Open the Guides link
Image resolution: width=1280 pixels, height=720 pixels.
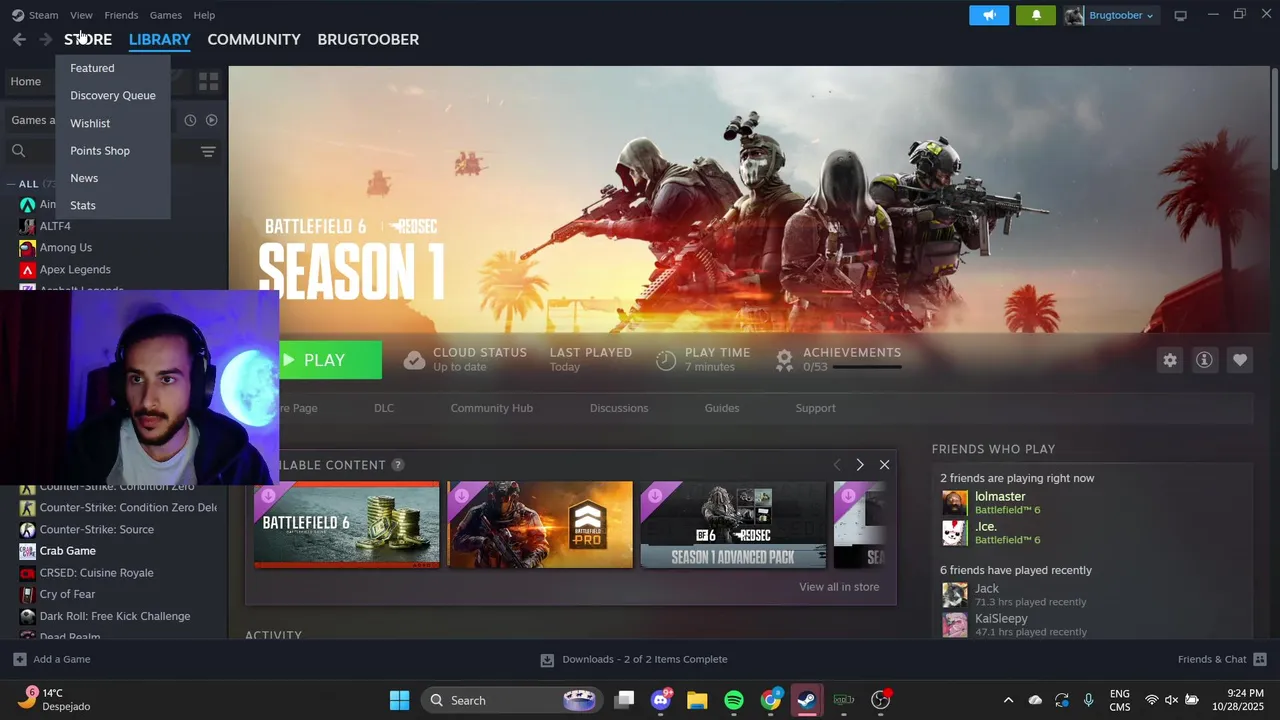[722, 408]
